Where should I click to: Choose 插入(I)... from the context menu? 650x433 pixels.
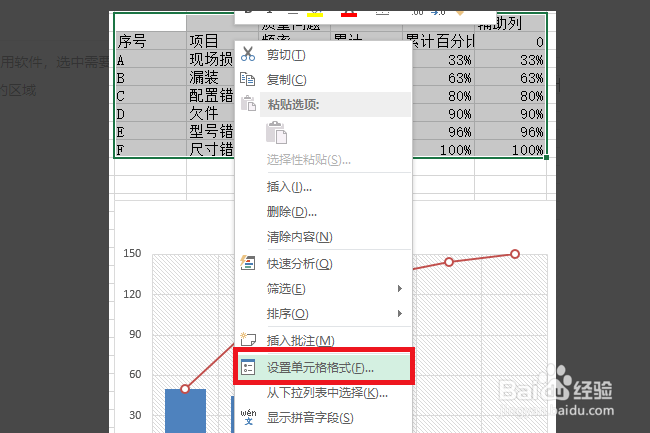[x=289, y=187]
